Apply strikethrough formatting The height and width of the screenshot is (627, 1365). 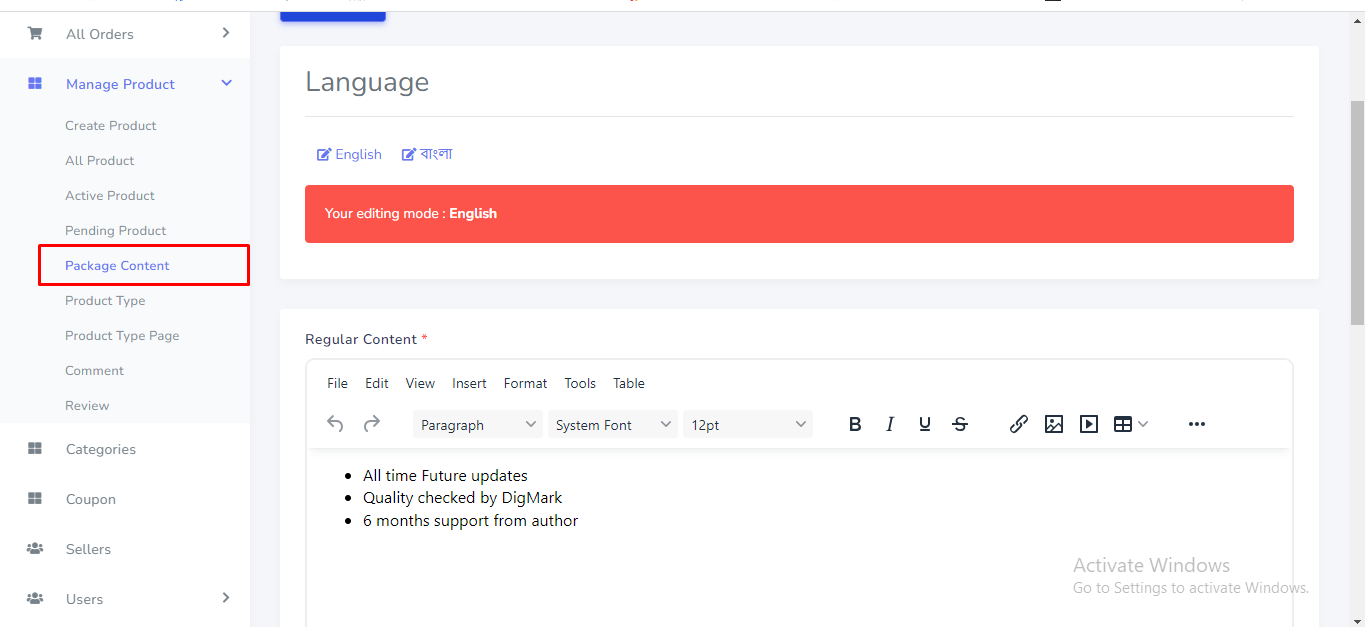pos(960,424)
